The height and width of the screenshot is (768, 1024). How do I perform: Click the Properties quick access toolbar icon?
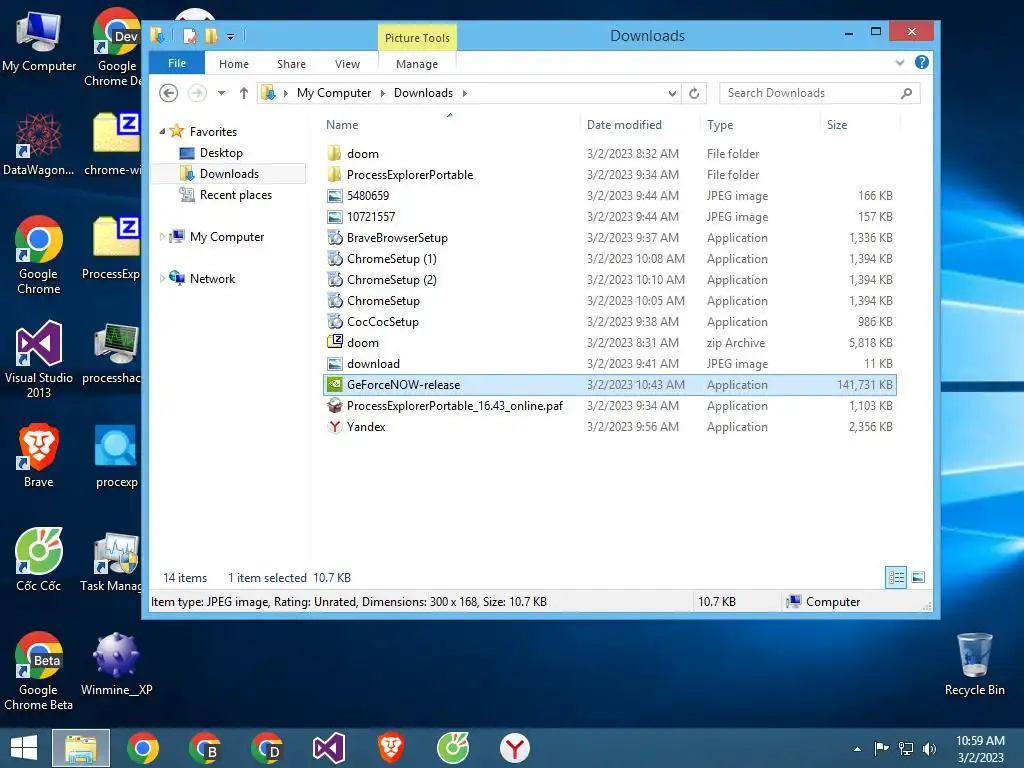point(190,36)
